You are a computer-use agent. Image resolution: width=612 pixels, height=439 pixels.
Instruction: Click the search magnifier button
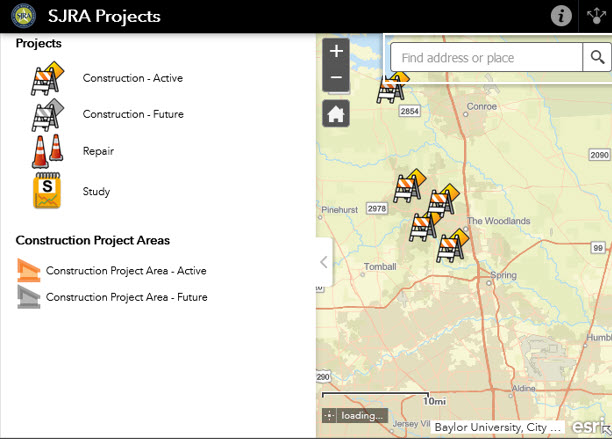coord(597,57)
